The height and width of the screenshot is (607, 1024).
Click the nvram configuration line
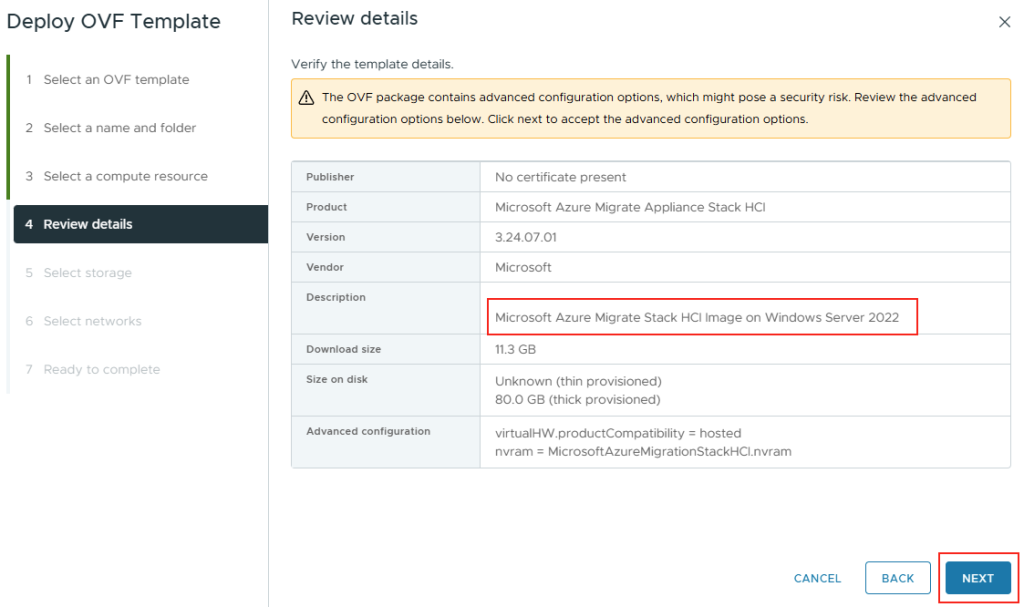(x=643, y=451)
